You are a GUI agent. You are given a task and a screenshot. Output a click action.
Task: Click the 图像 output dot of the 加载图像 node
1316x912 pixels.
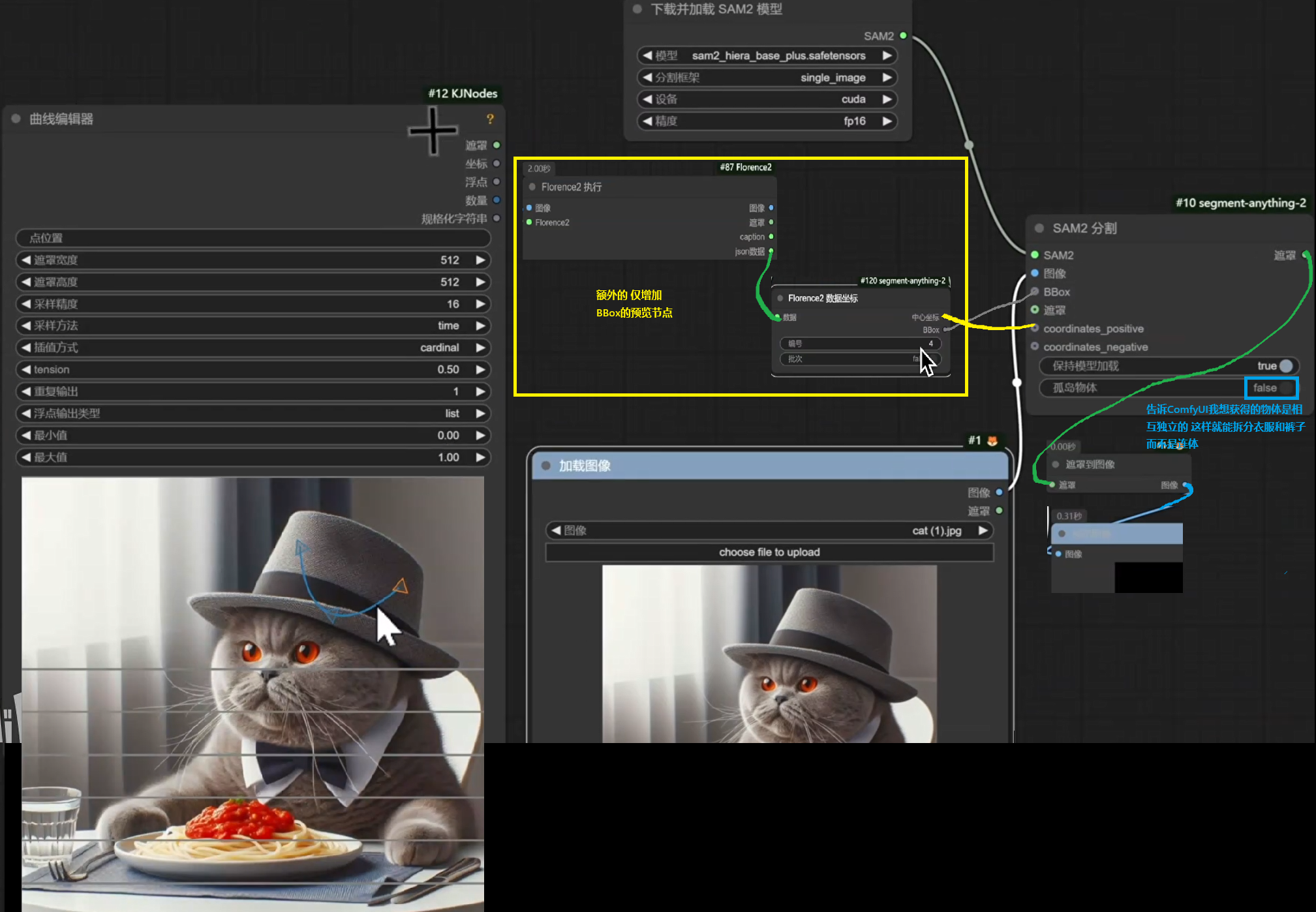[999, 493]
